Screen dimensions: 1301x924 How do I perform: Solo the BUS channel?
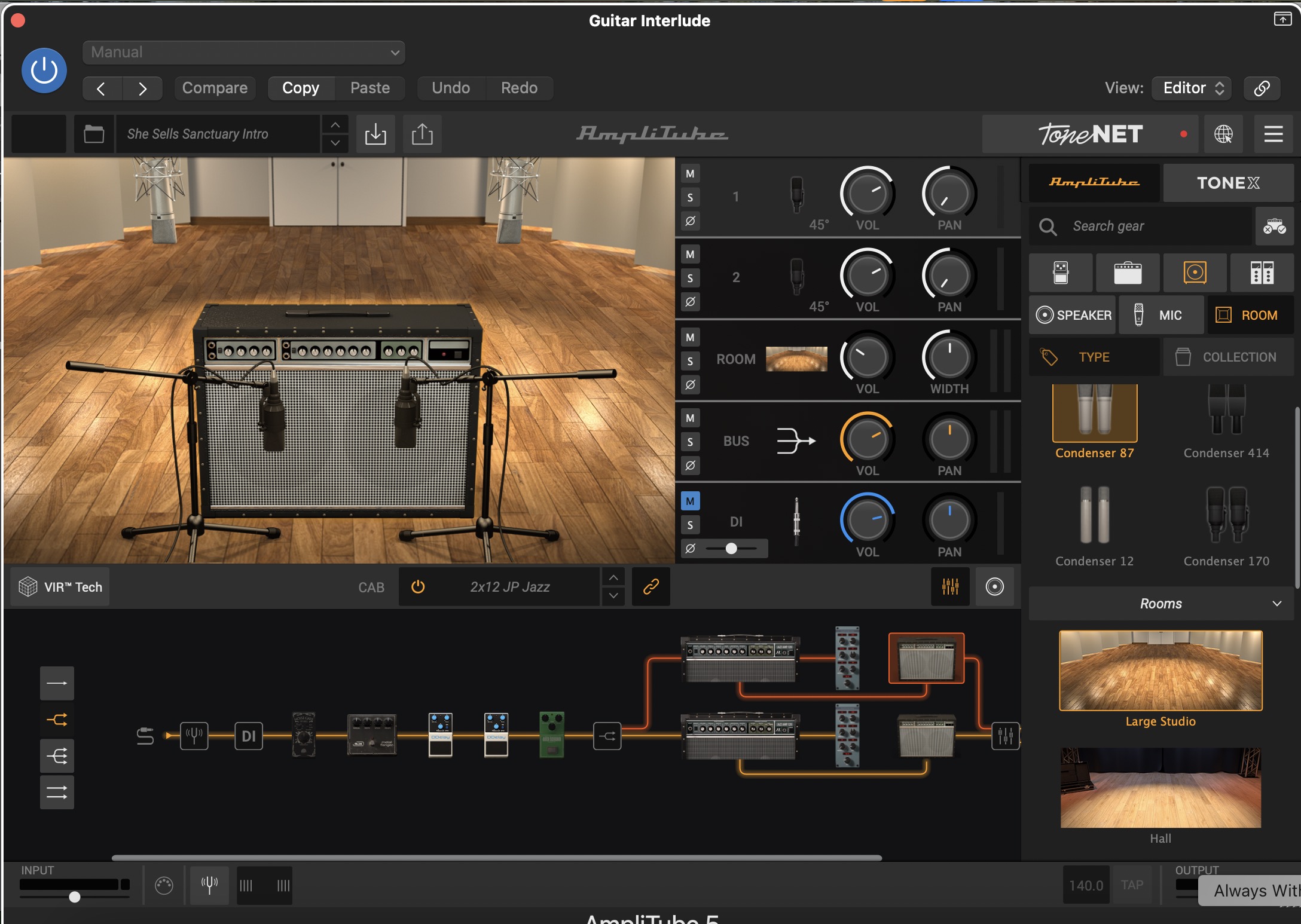690,442
